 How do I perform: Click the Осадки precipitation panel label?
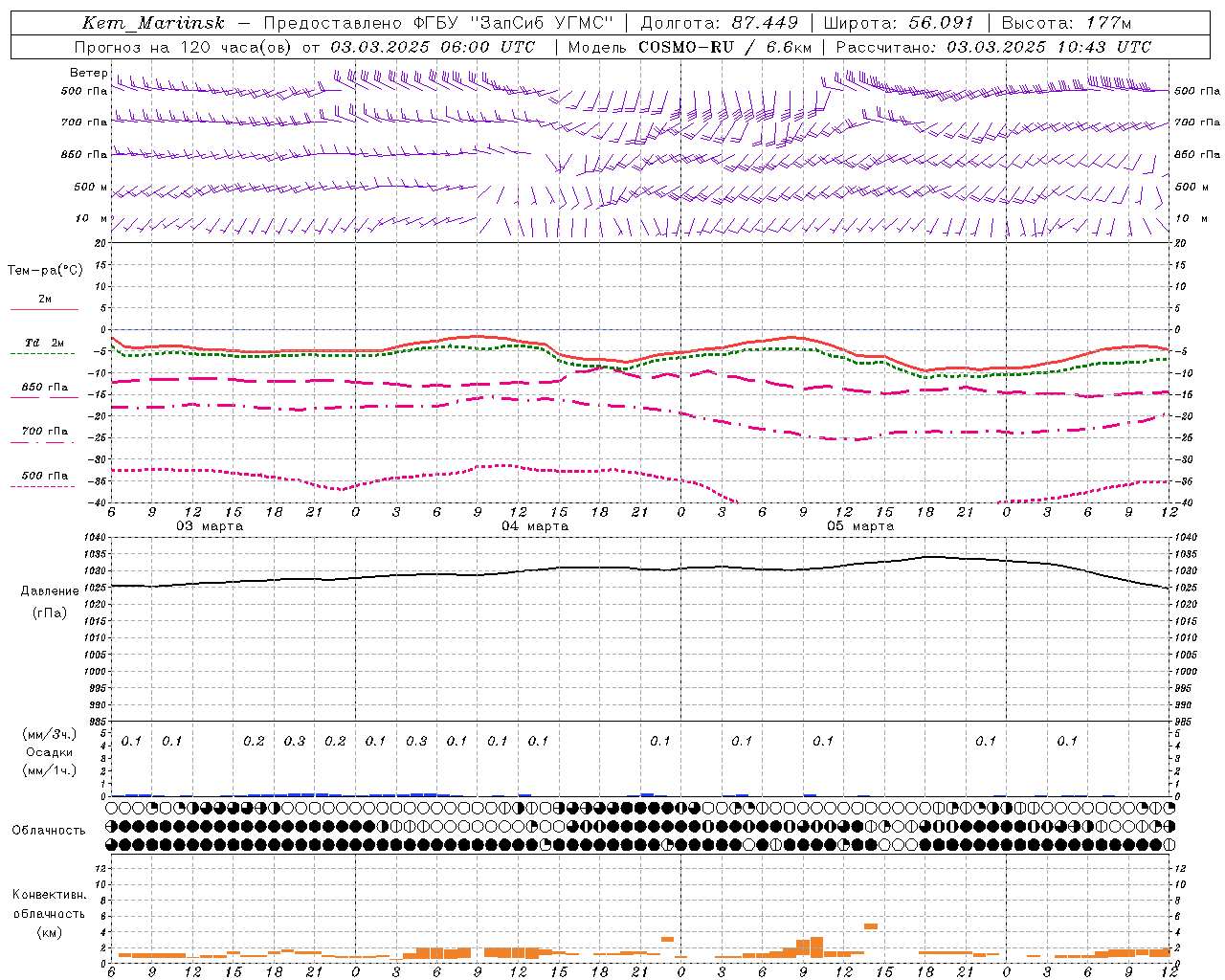tap(50, 752)
